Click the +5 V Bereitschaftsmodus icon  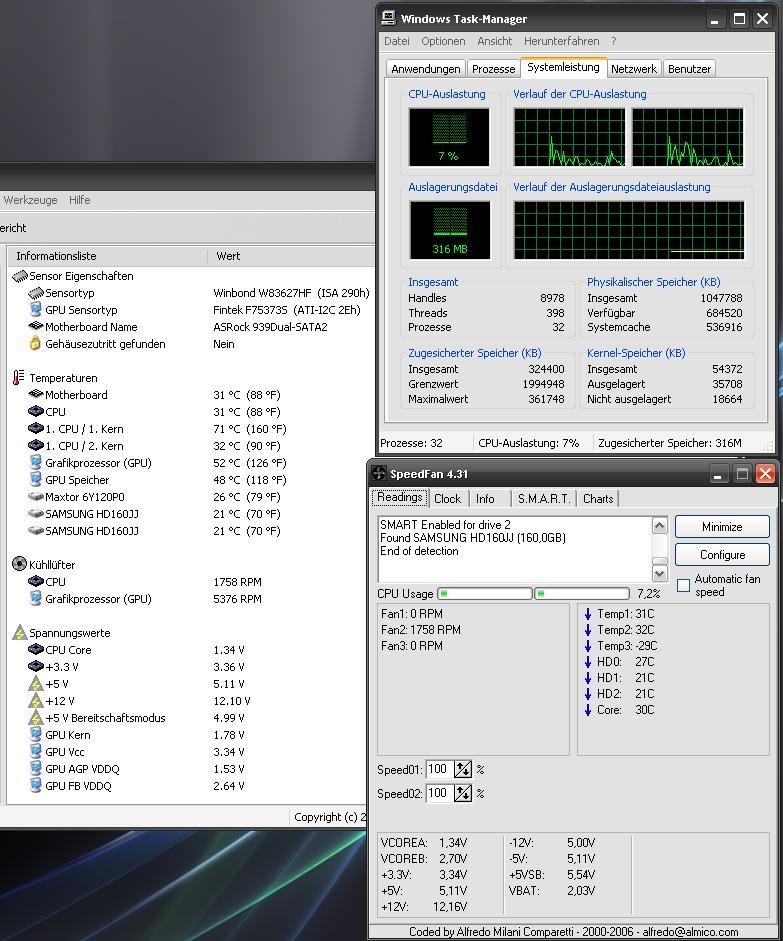pyautogui.click(x=36, y=717)
